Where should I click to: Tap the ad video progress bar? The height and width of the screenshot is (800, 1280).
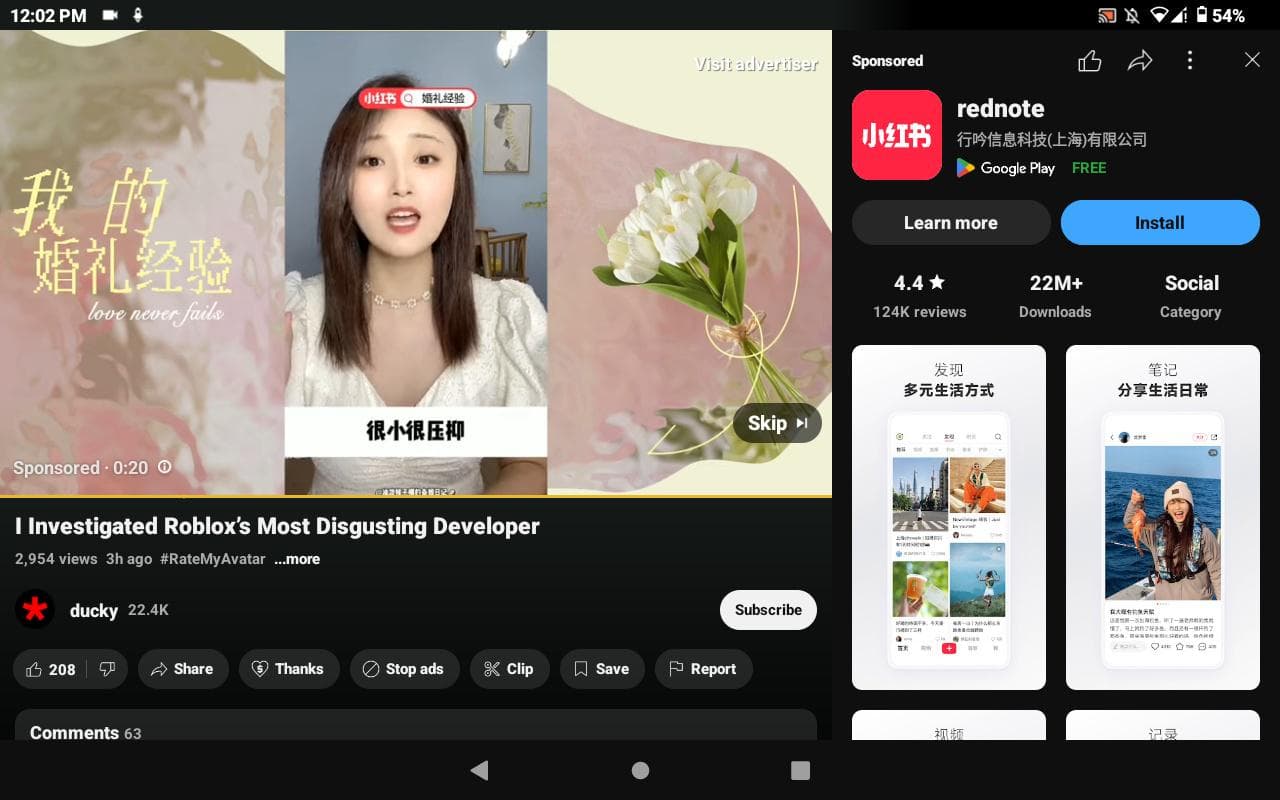(x=416, y=496)
